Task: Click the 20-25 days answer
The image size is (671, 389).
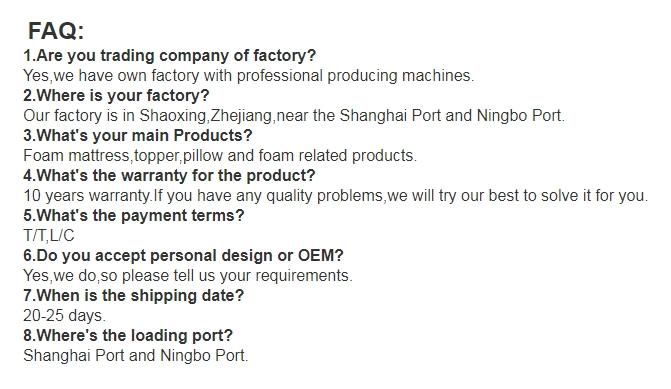Action: (x=64, y=316)
